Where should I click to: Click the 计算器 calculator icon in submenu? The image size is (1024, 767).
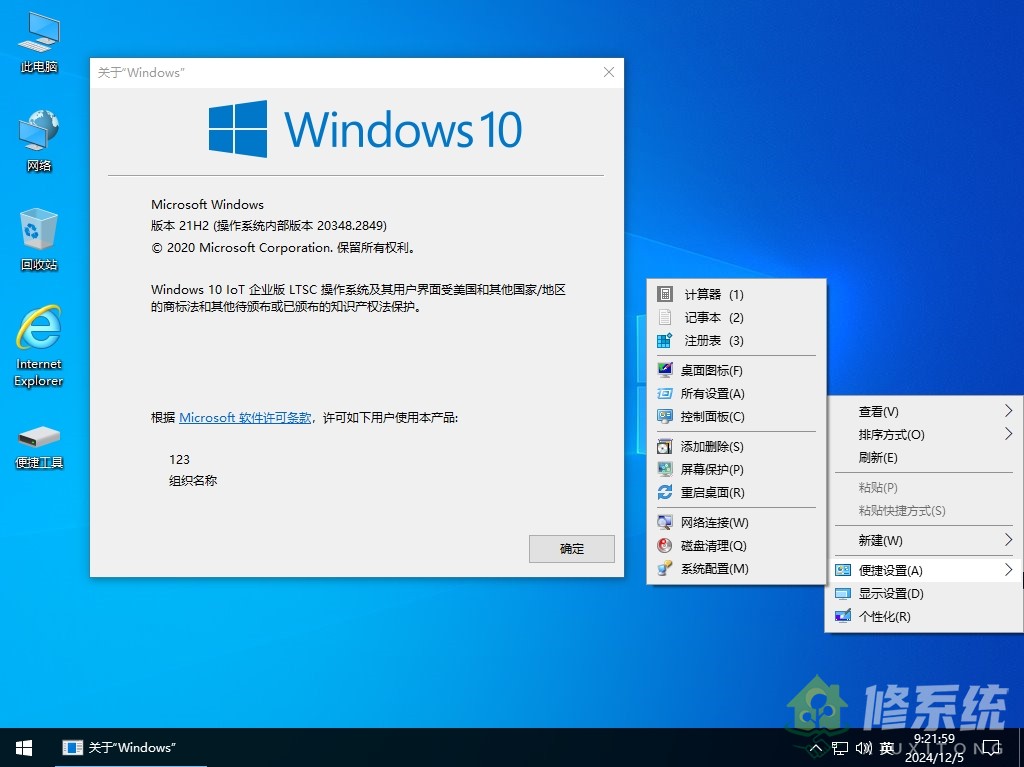[664, 295]
